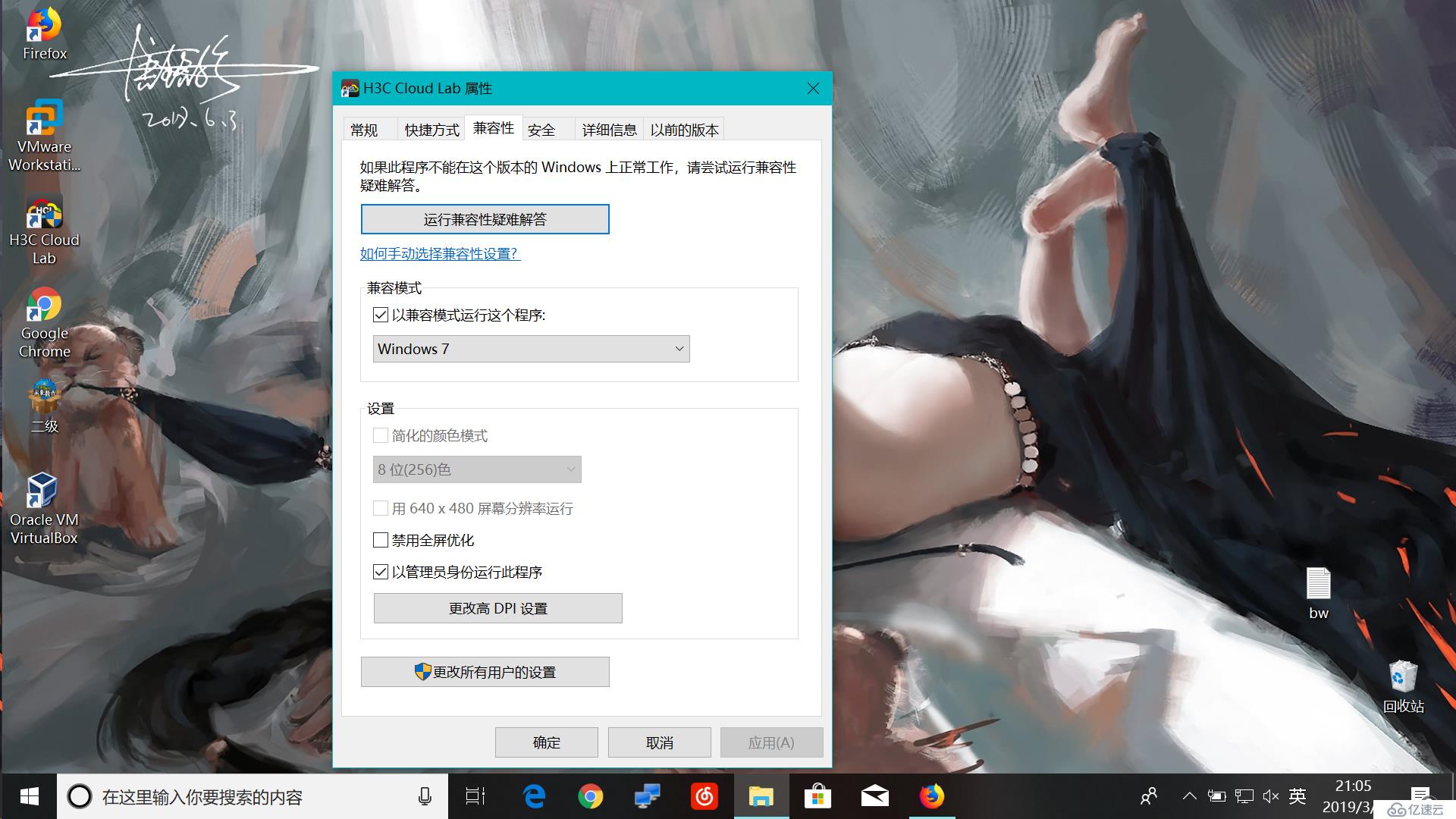
Task: Select the 回收站 recycle bin icon
Action: click(x=1403, y=687)
